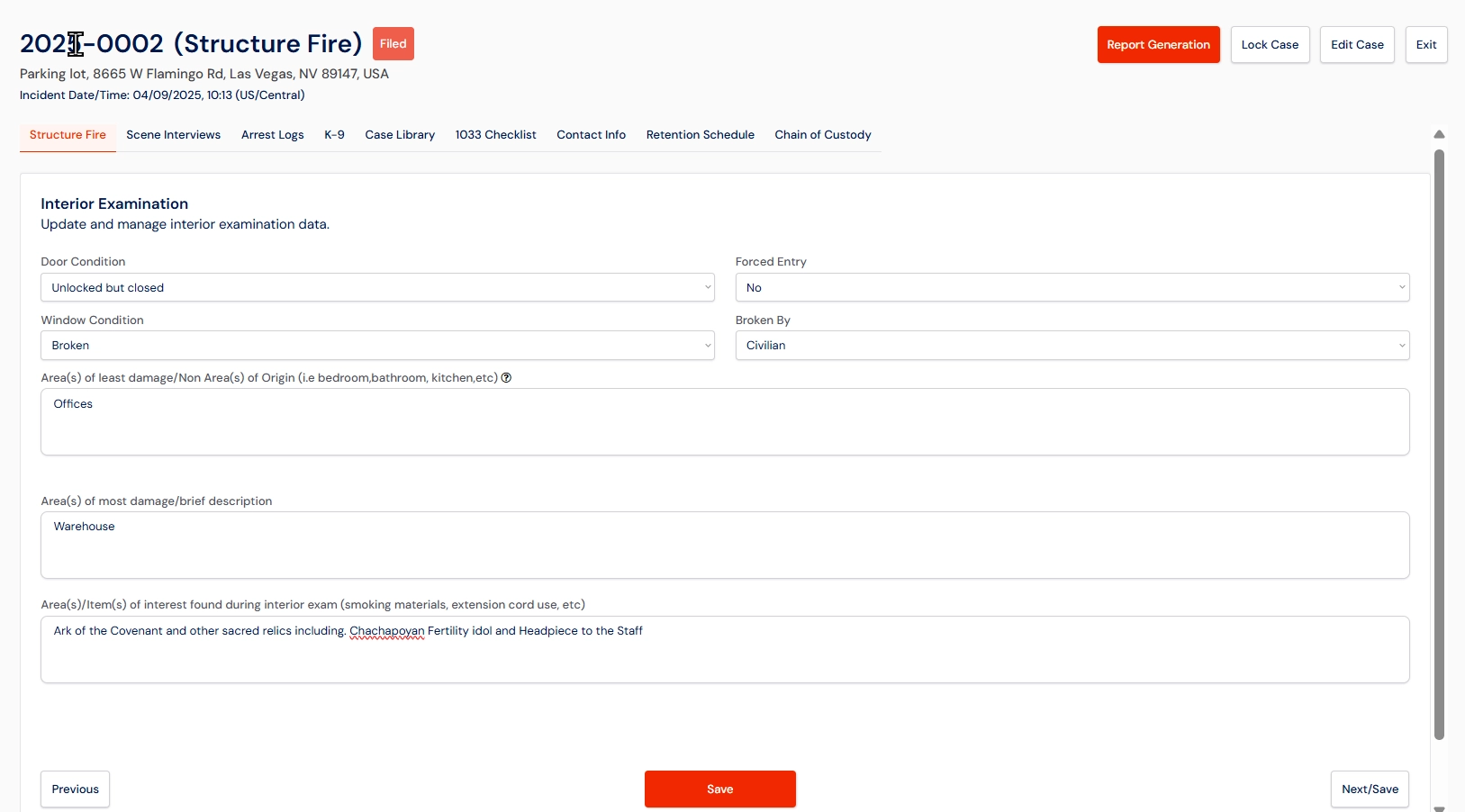The width and height of the screenshot is (1465, 812).
Task: Open the help tooltip next to Area(s) of least damage
Action: (x=507, y=378)
